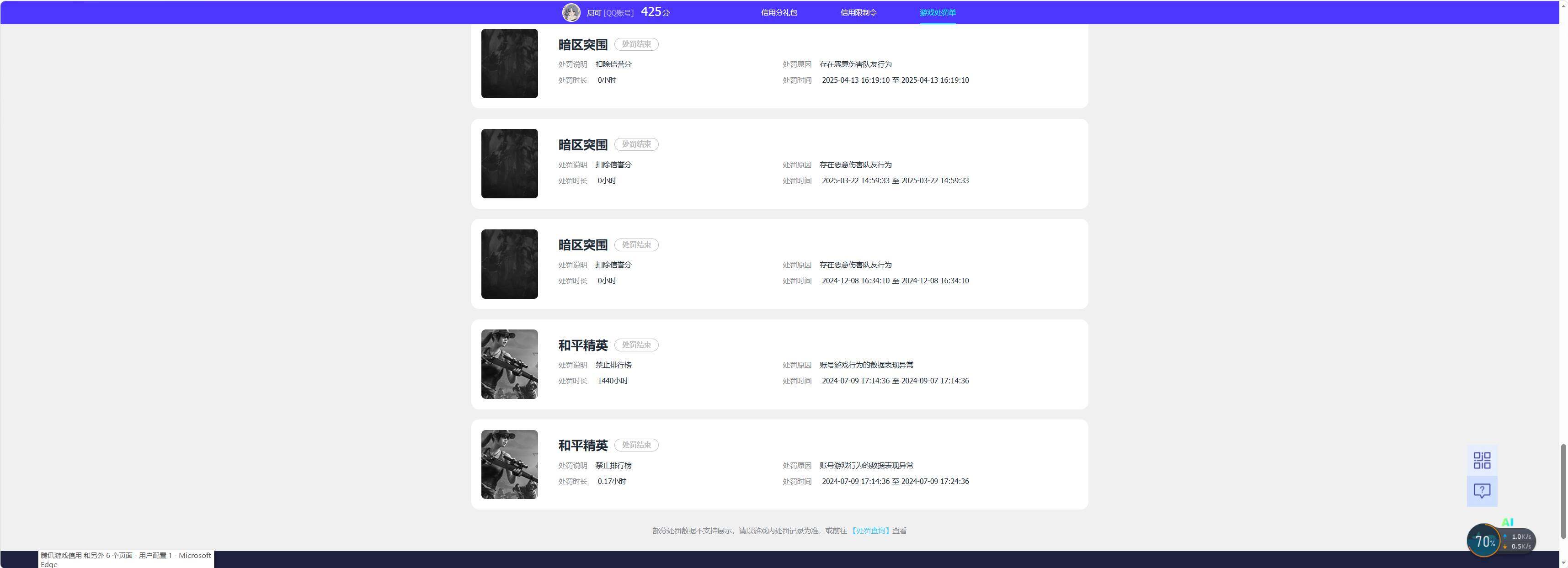The height and width of the screenshot is (568, 1568).
Task: Open 暗区突围 thumbnail dated 2025-04-13
Action: [509, 63]
